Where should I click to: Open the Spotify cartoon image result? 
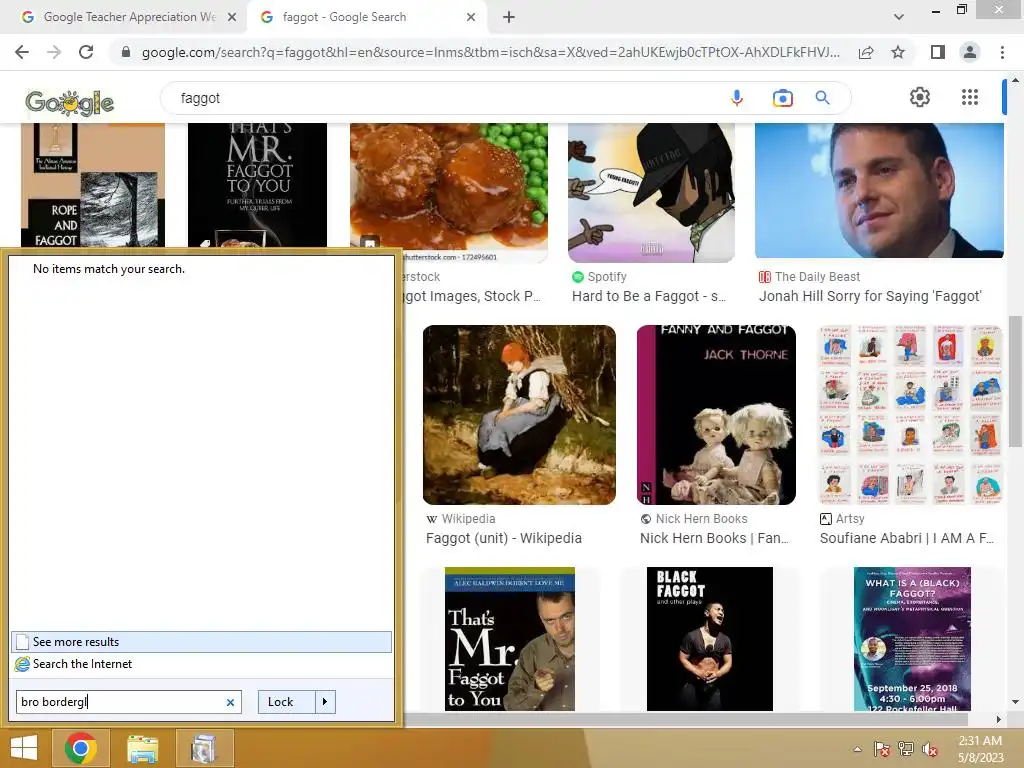(x=651, y=193)
